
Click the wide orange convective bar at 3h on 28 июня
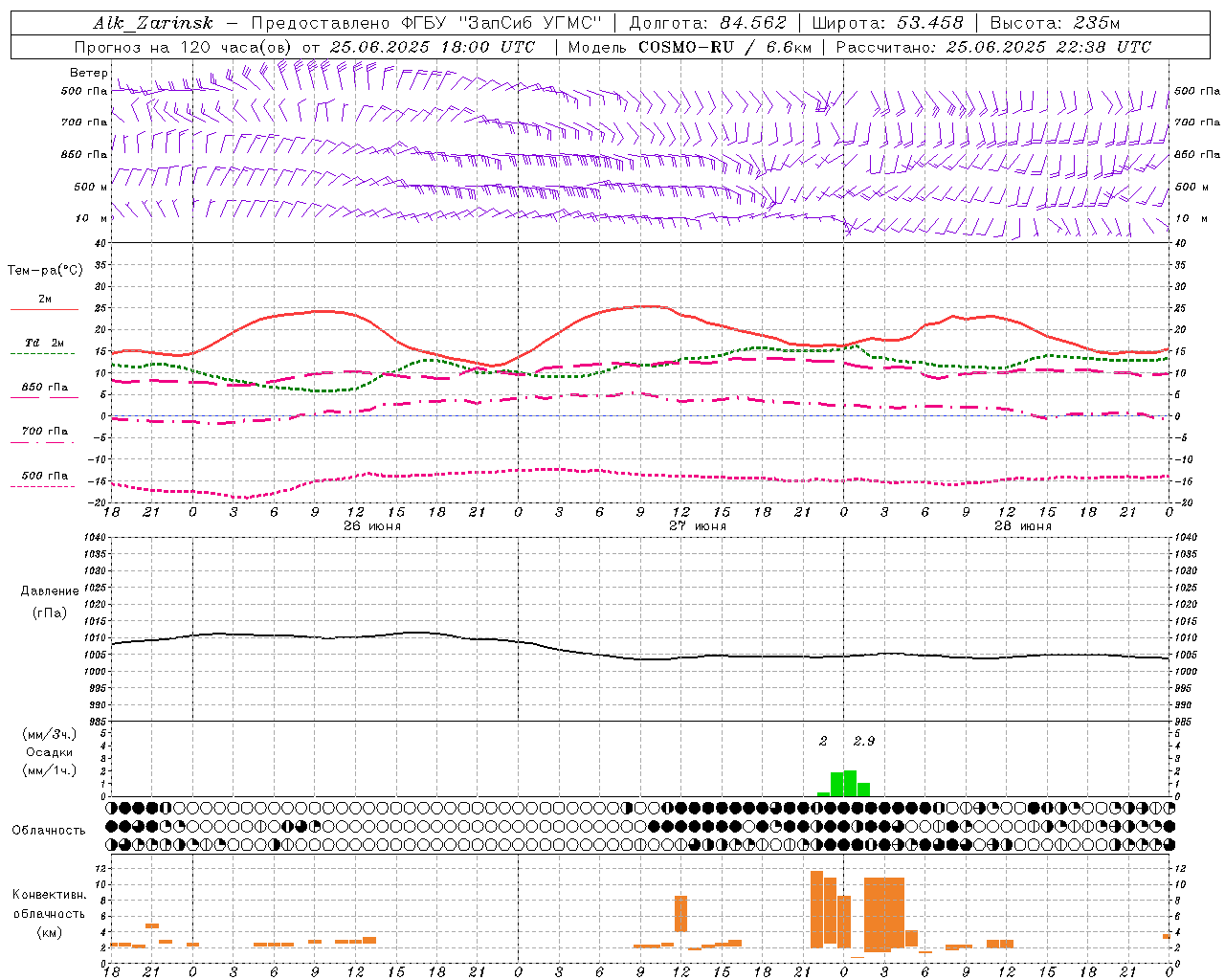[884, 914]
